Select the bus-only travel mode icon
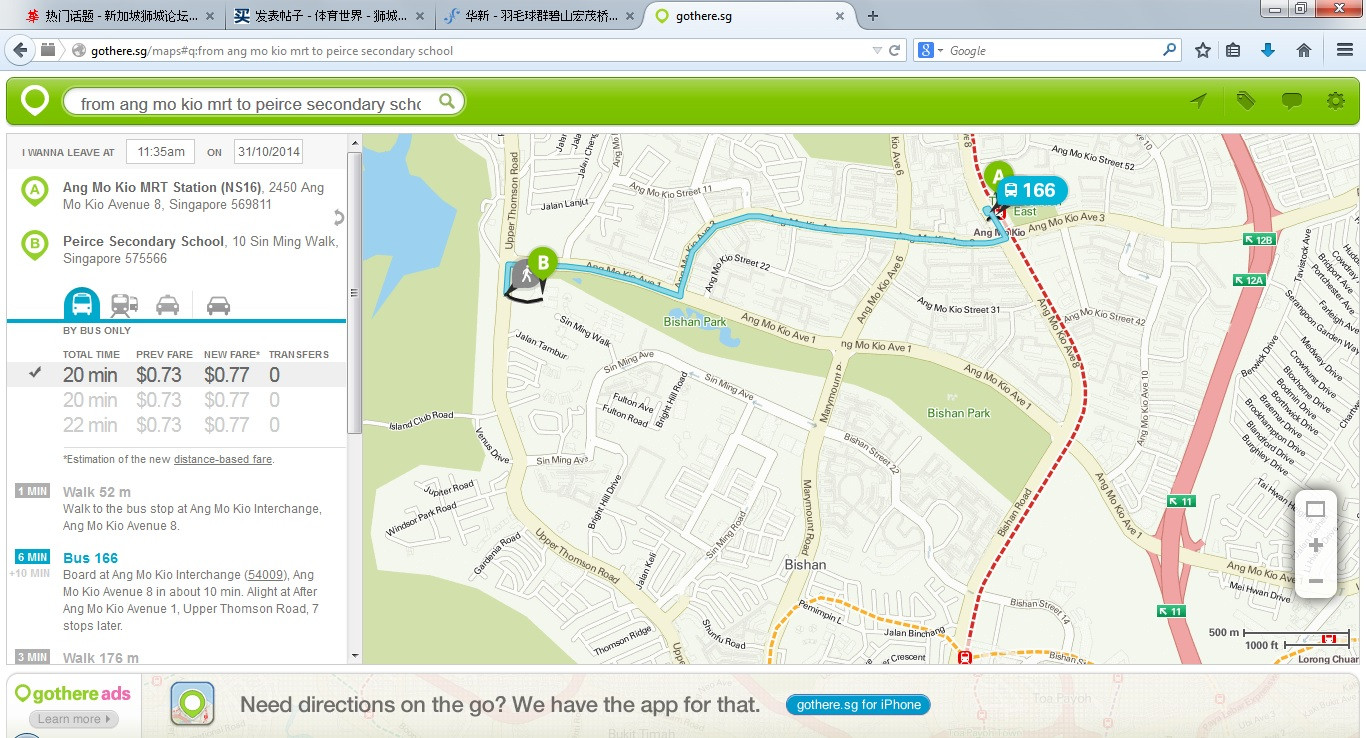The width and height of the screenshot is (1366, 738). pyautogui.click(x=82, y=304)
